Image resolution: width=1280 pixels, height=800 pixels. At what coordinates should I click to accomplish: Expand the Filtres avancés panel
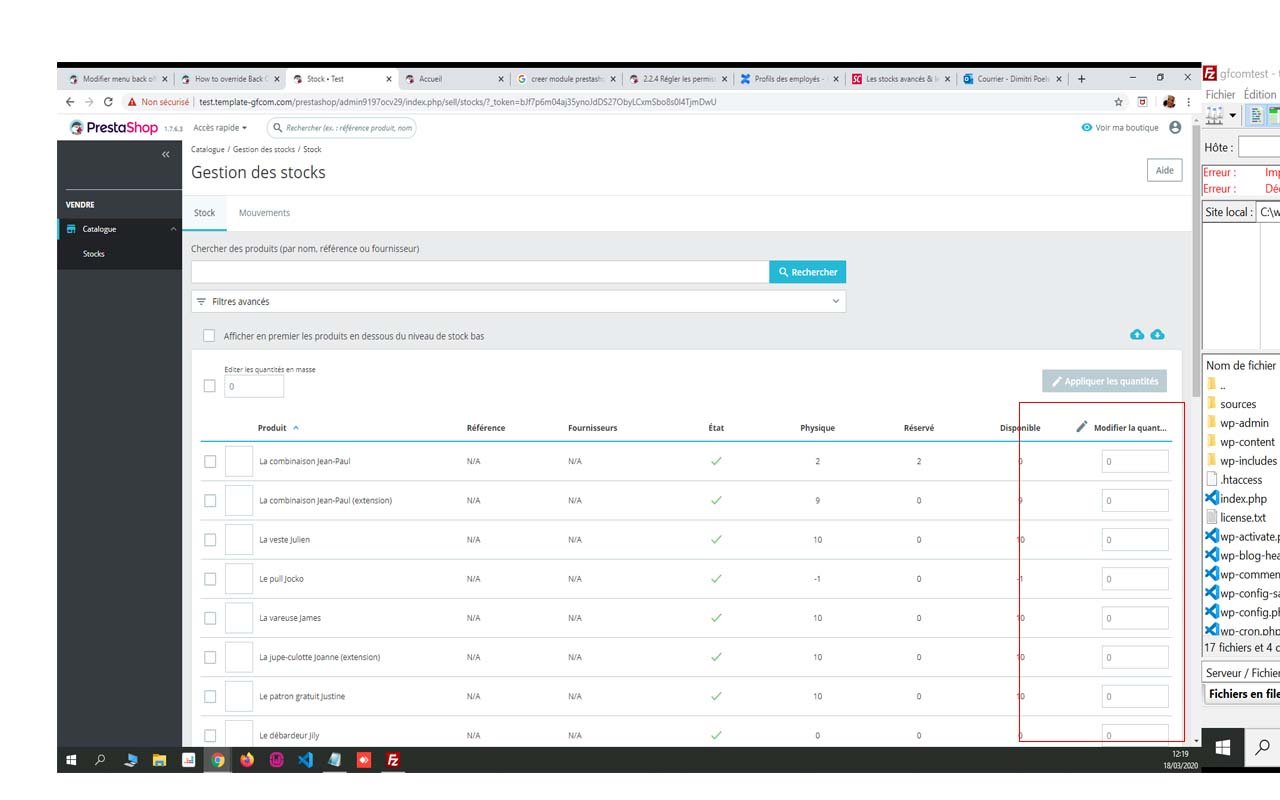[x=518, y=301]
